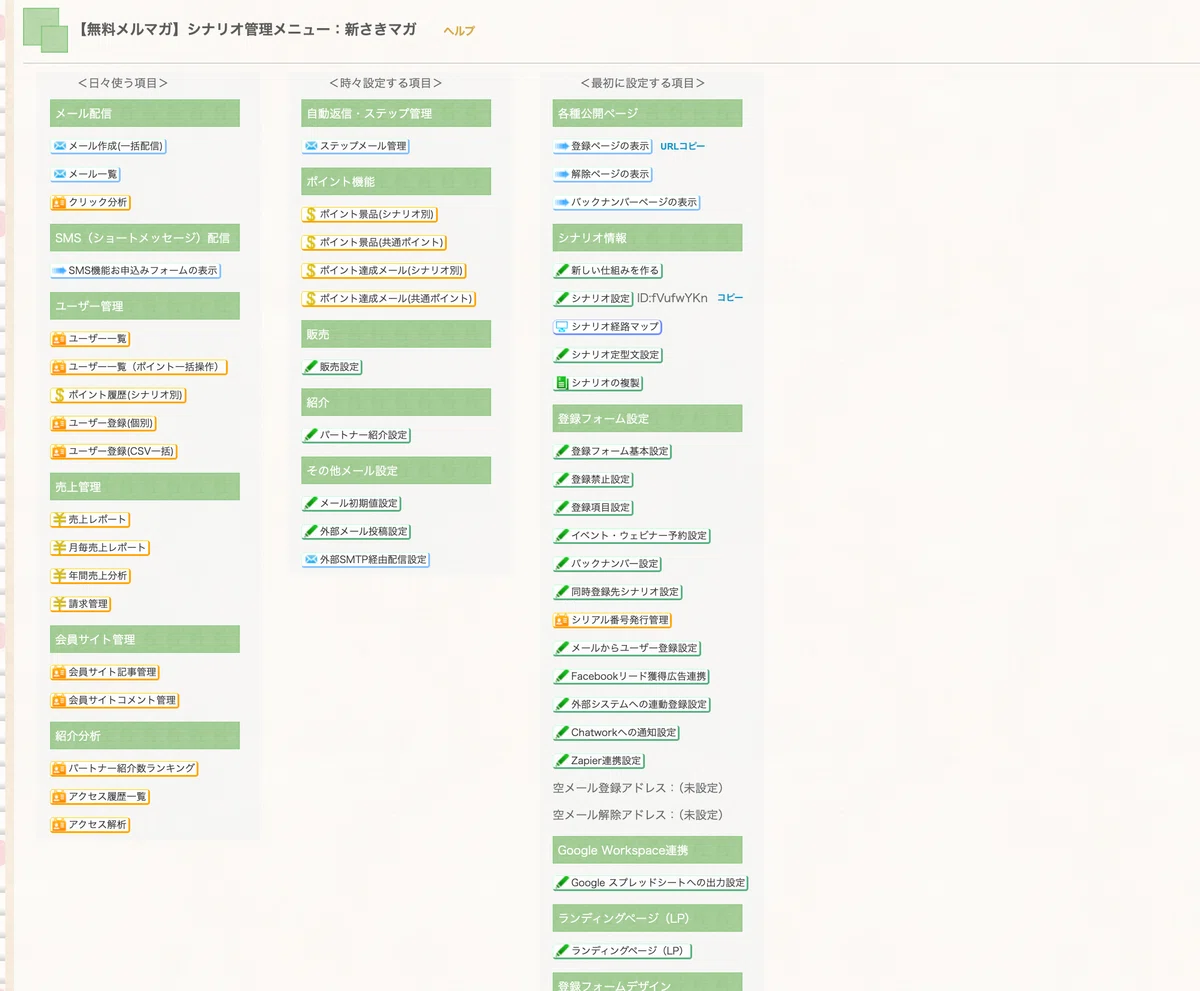The height and width of the screenshot is (991, 1200).
Task: Open アクセス解析
Action: coord(90,825)
